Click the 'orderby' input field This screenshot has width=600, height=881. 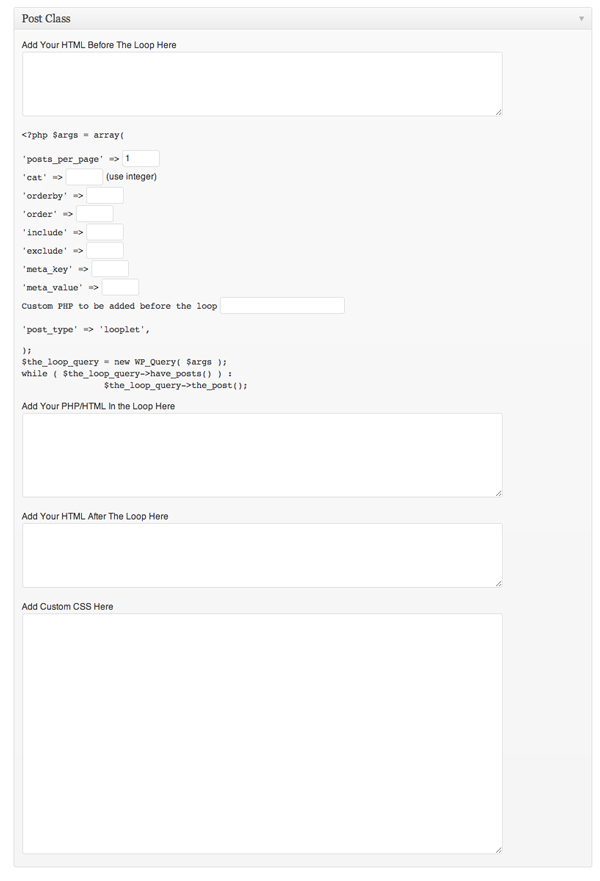click(105, 195)
